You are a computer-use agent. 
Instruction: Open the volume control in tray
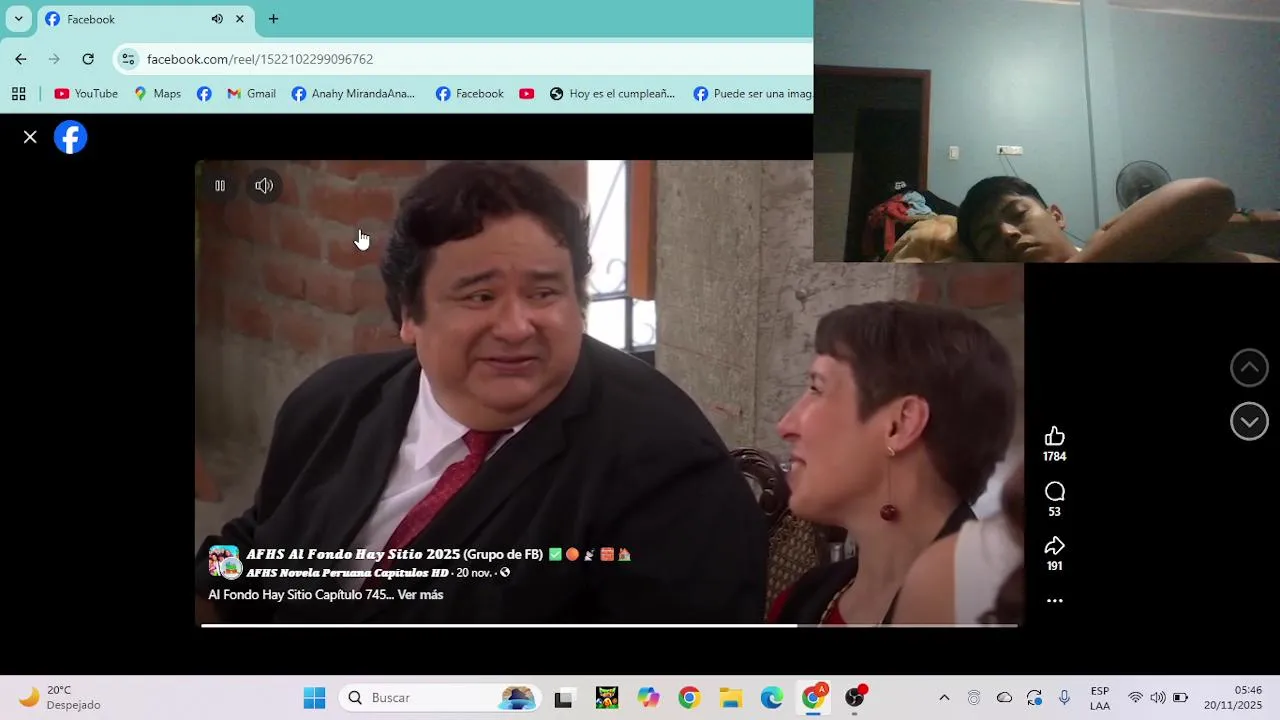pos(1158,697)
